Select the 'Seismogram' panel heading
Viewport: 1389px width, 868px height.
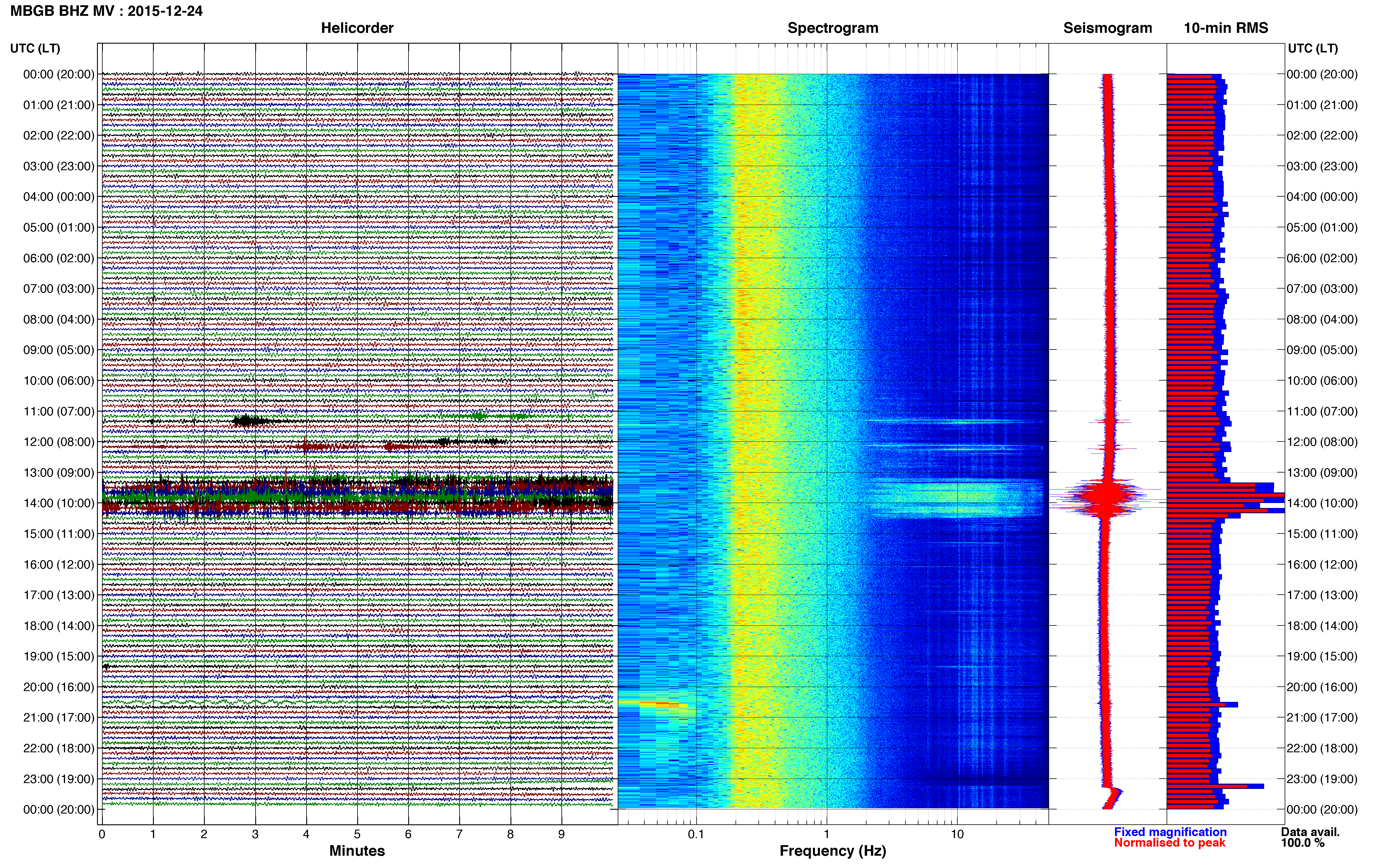coord(1108,28)
